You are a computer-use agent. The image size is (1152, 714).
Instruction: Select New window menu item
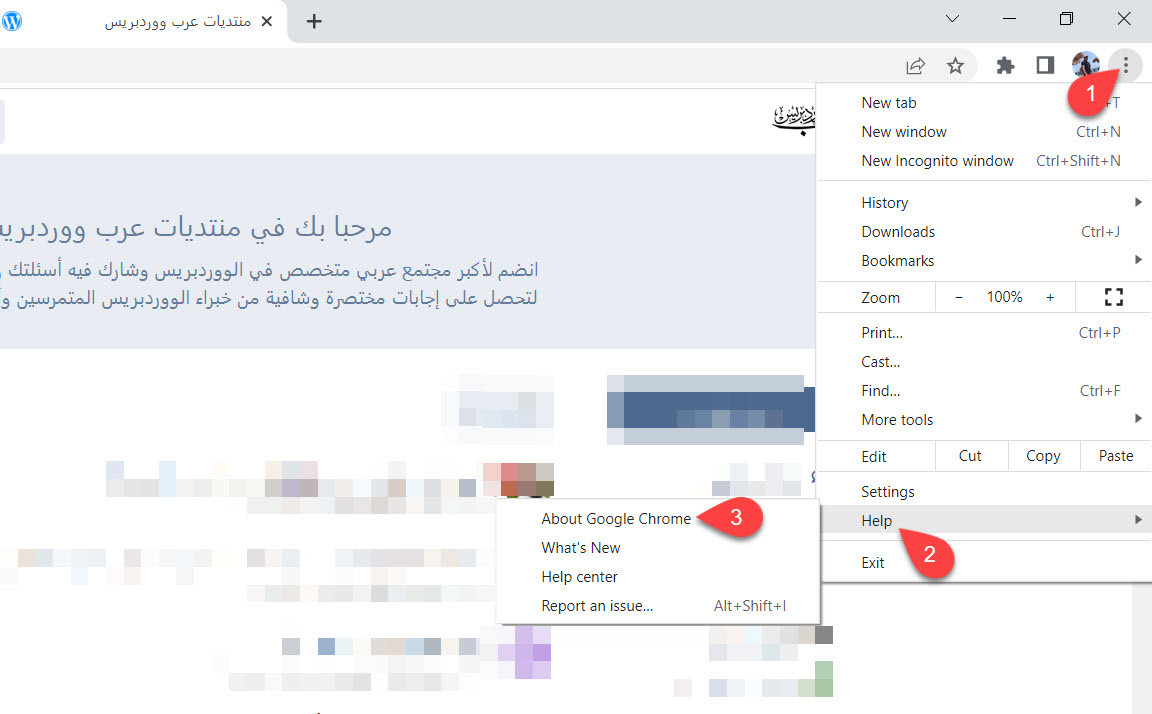tap(984, 132)
